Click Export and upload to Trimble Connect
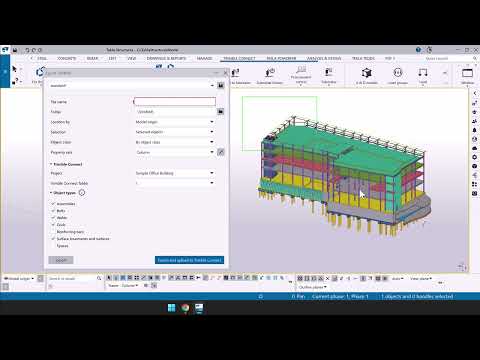 [x=189, y=260]
